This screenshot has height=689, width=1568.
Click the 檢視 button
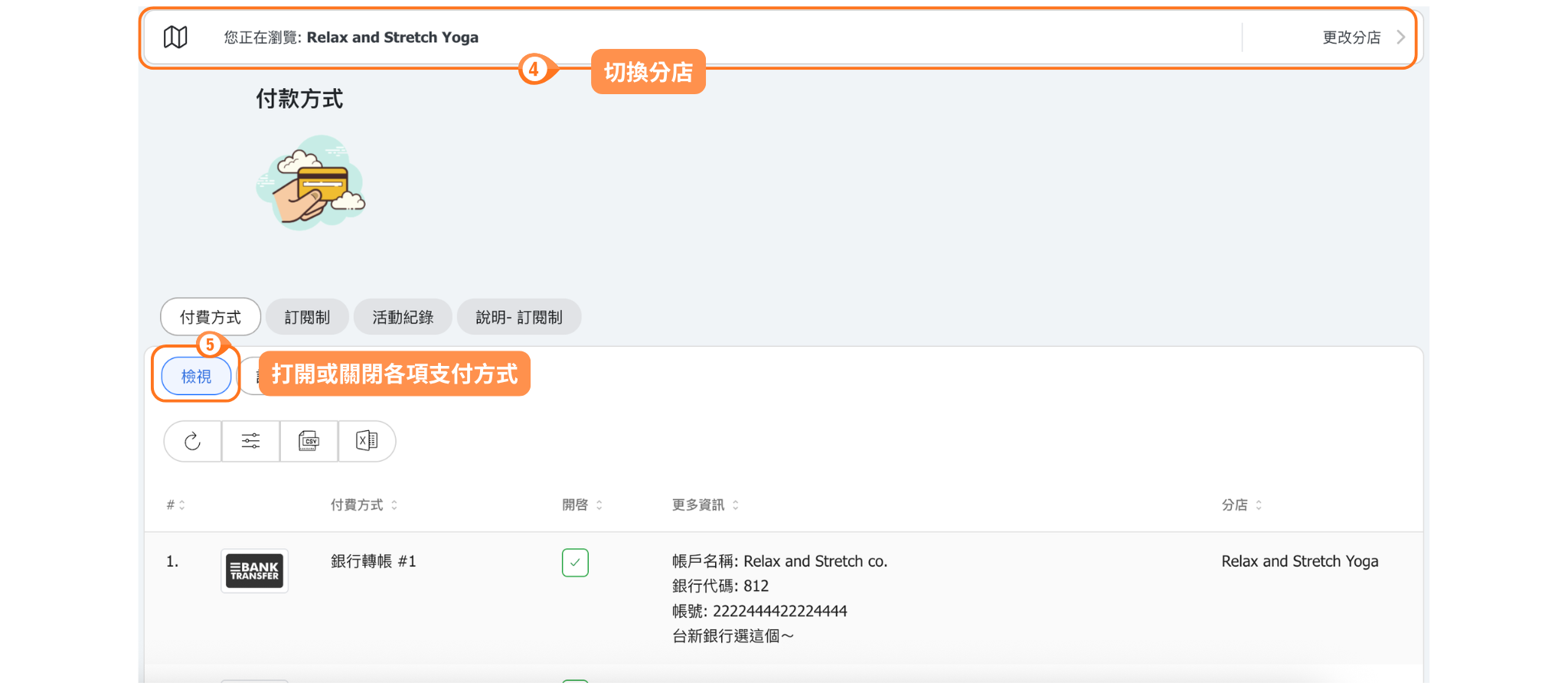pos(196,376)
